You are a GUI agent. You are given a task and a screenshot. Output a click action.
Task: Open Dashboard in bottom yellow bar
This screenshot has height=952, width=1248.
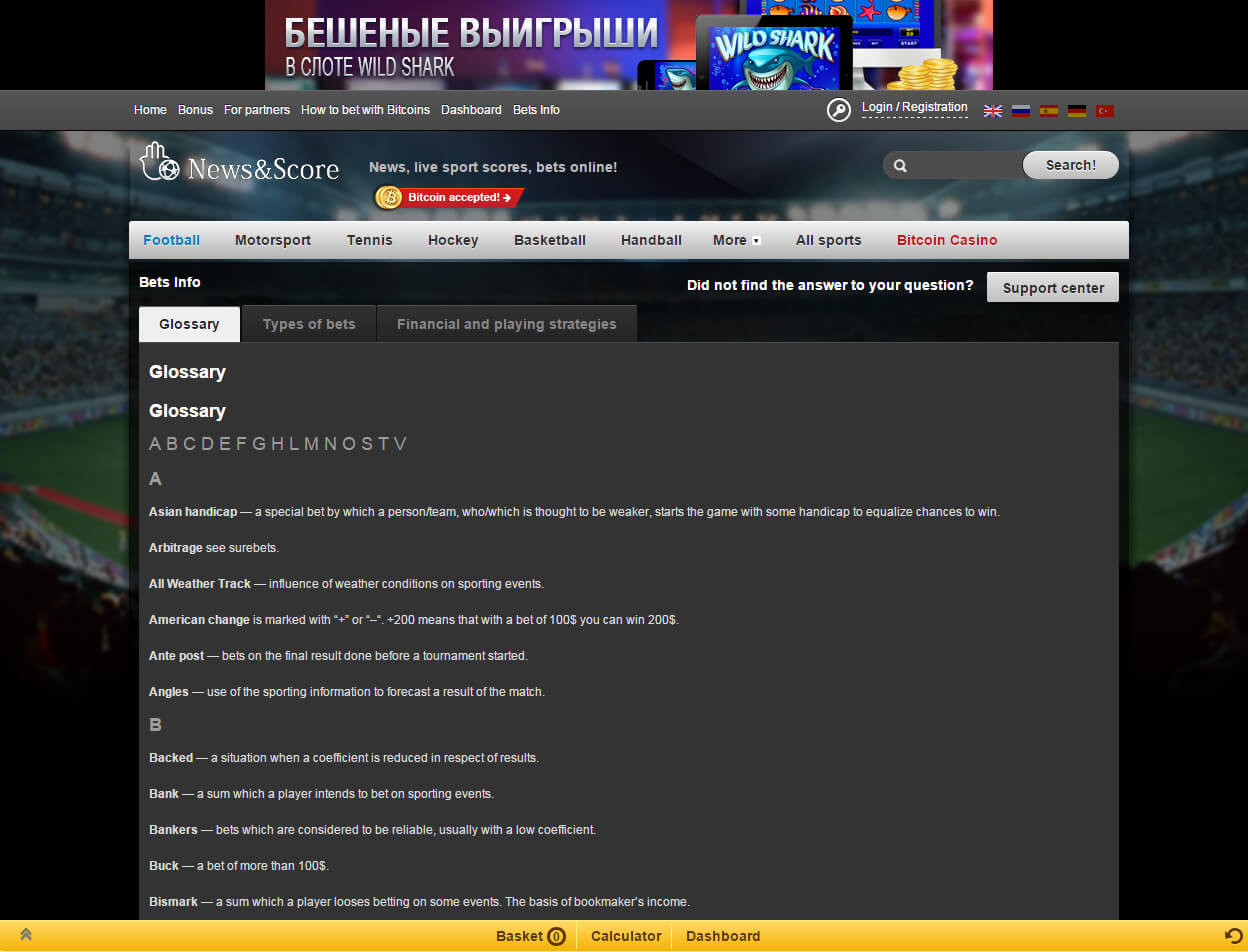point(723,936)
